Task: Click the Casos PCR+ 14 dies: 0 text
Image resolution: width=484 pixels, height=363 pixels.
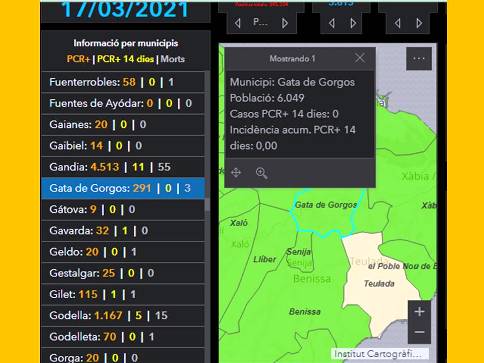Action: click(284, 114)
